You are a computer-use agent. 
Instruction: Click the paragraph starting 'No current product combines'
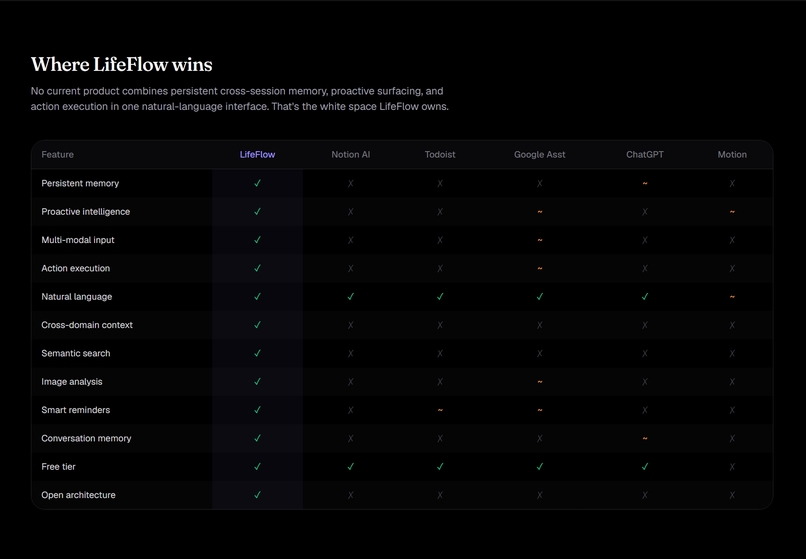point(240,99)
